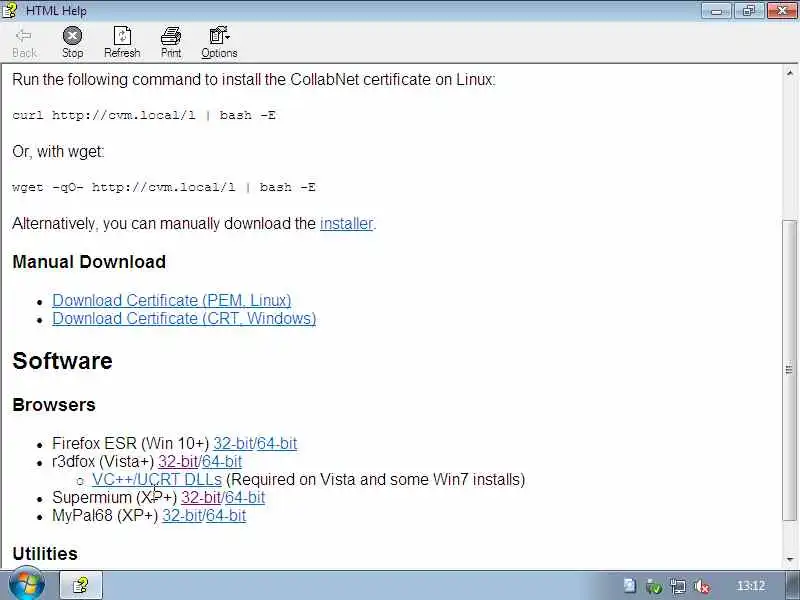The width and height of the screenshot is (800, 600).
Task: Click the Manual Download heading
Action: point(89,262)
